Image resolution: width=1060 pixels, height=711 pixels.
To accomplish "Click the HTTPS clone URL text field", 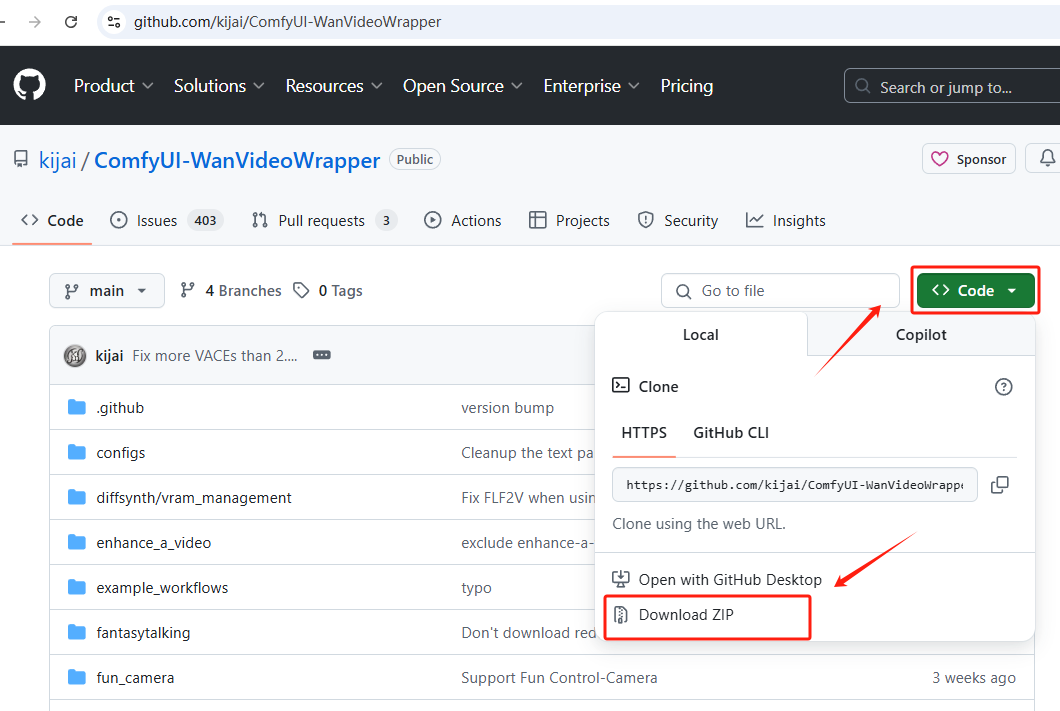I will coord(794,485).
